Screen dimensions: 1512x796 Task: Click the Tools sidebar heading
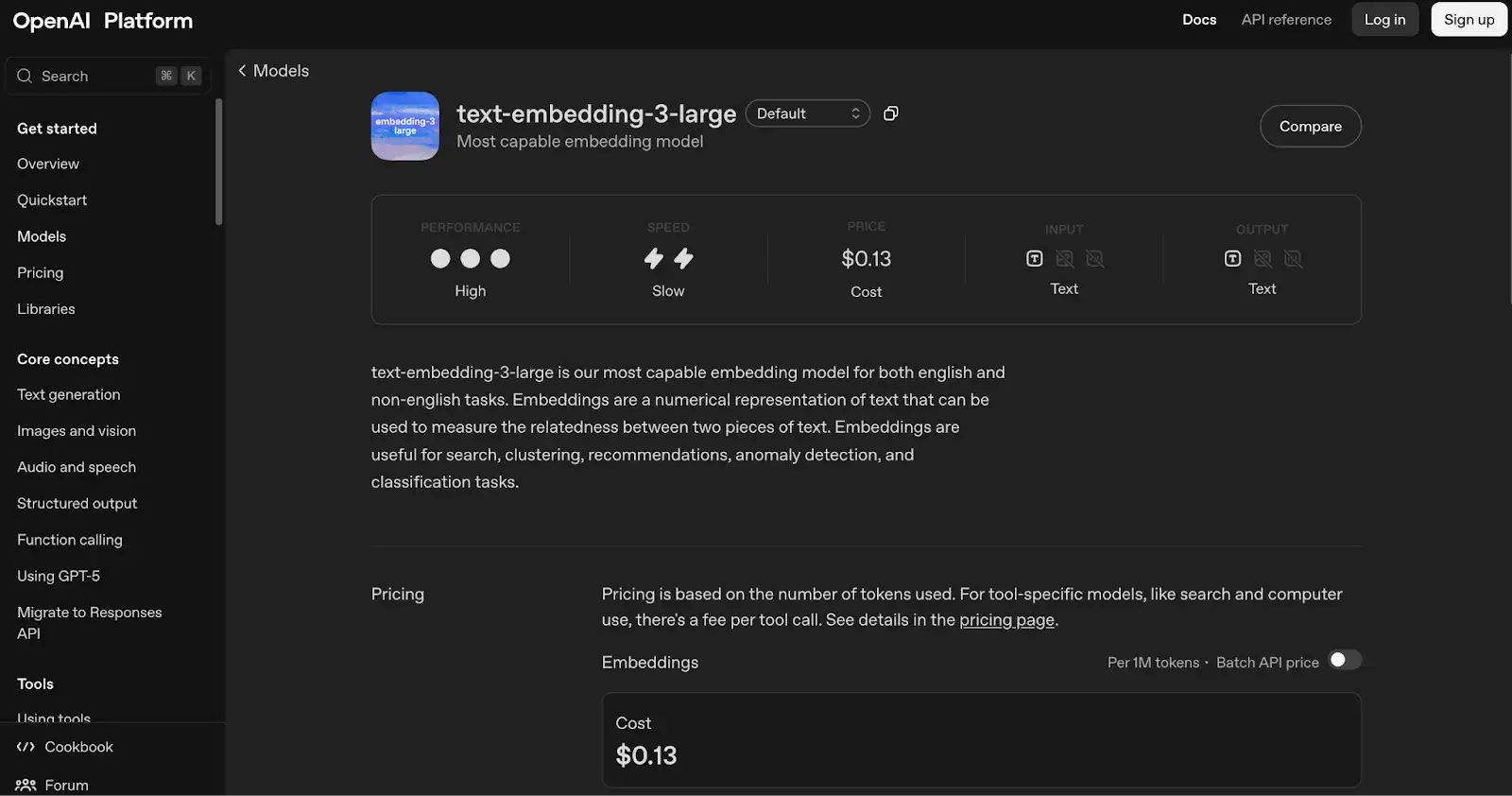tap(35, 684)
